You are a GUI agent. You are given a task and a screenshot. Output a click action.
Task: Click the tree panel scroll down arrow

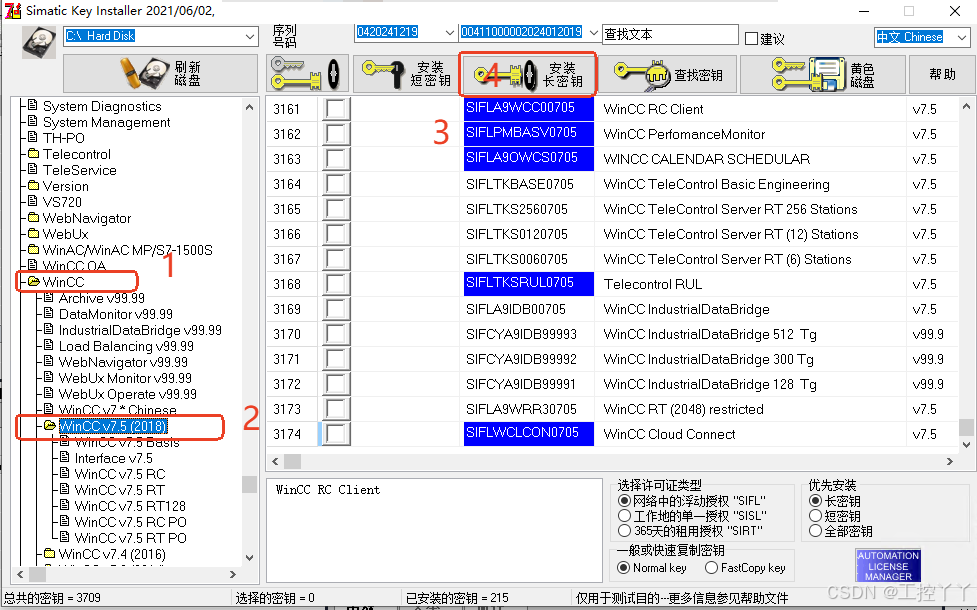249,557
